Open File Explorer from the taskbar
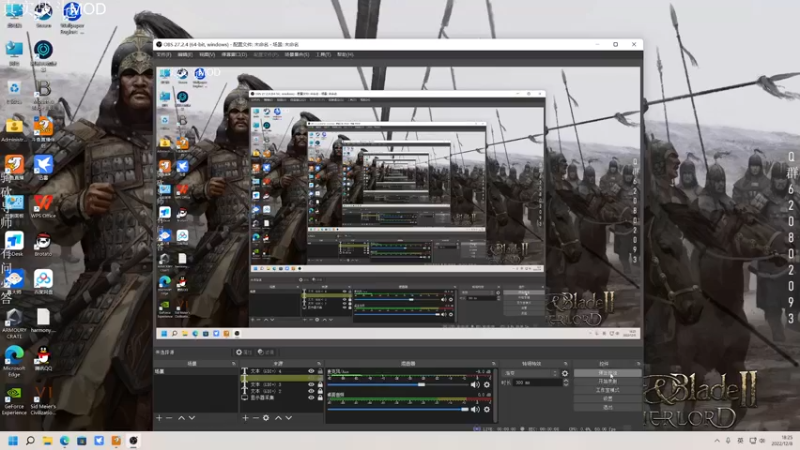 click(47, 440)
